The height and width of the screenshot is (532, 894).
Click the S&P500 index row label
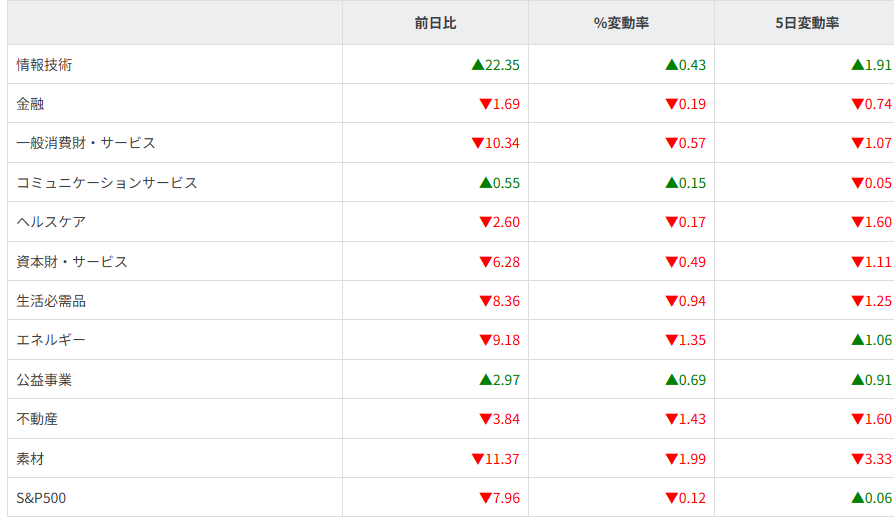point(41,498)
